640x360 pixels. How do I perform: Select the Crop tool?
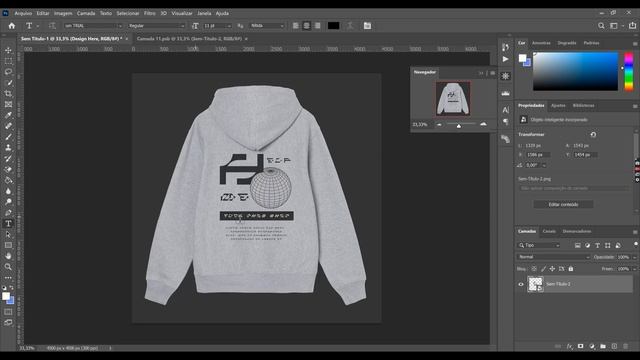[8, 93]
